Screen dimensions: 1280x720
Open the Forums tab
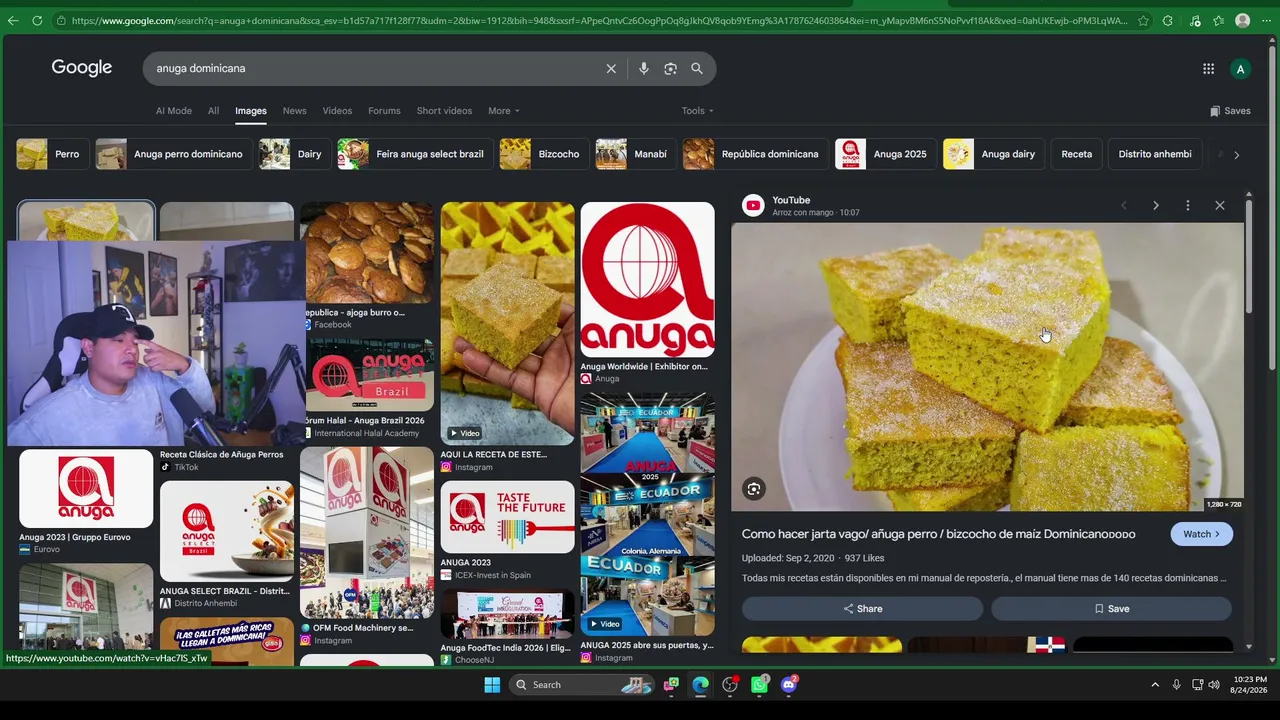tap(384, 111)
